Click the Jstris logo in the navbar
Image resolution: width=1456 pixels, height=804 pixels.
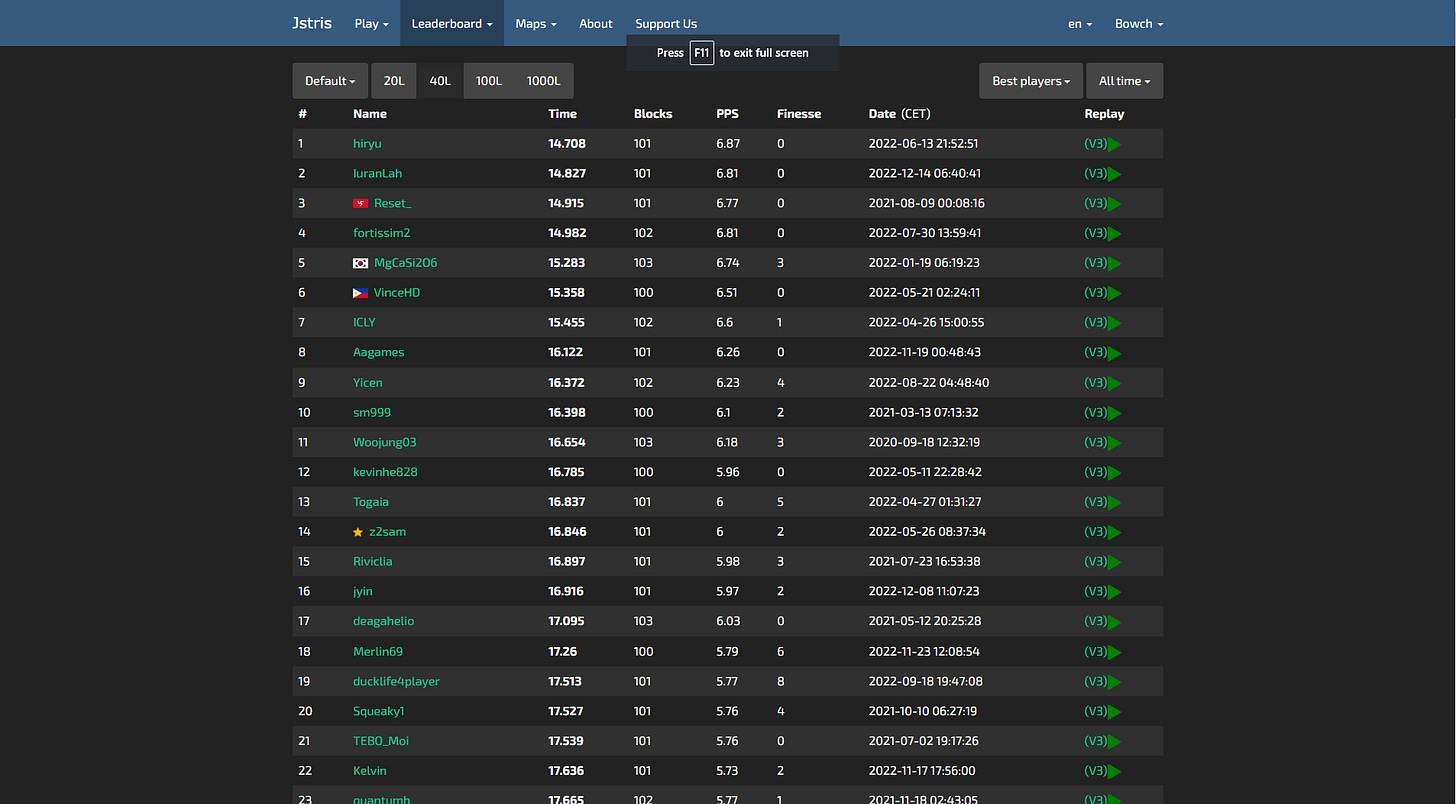click(x=311, y=23)
